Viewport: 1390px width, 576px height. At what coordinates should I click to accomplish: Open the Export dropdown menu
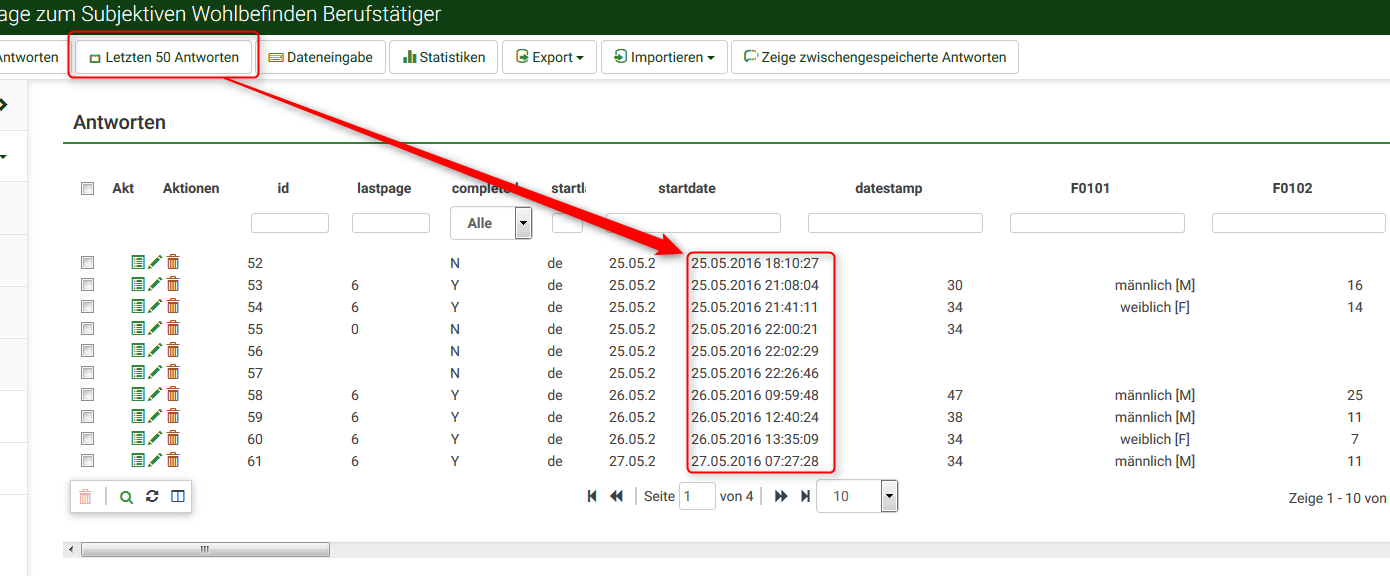point(549,57)
